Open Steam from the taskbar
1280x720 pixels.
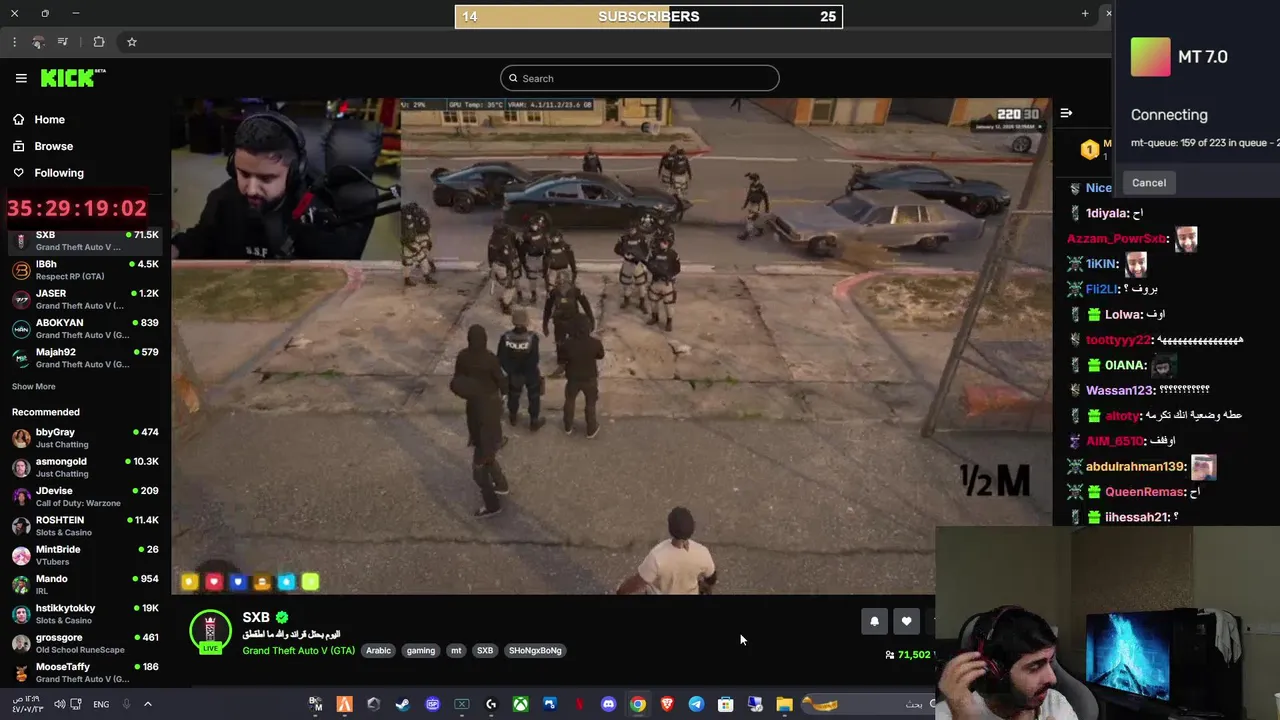(403, 704)
